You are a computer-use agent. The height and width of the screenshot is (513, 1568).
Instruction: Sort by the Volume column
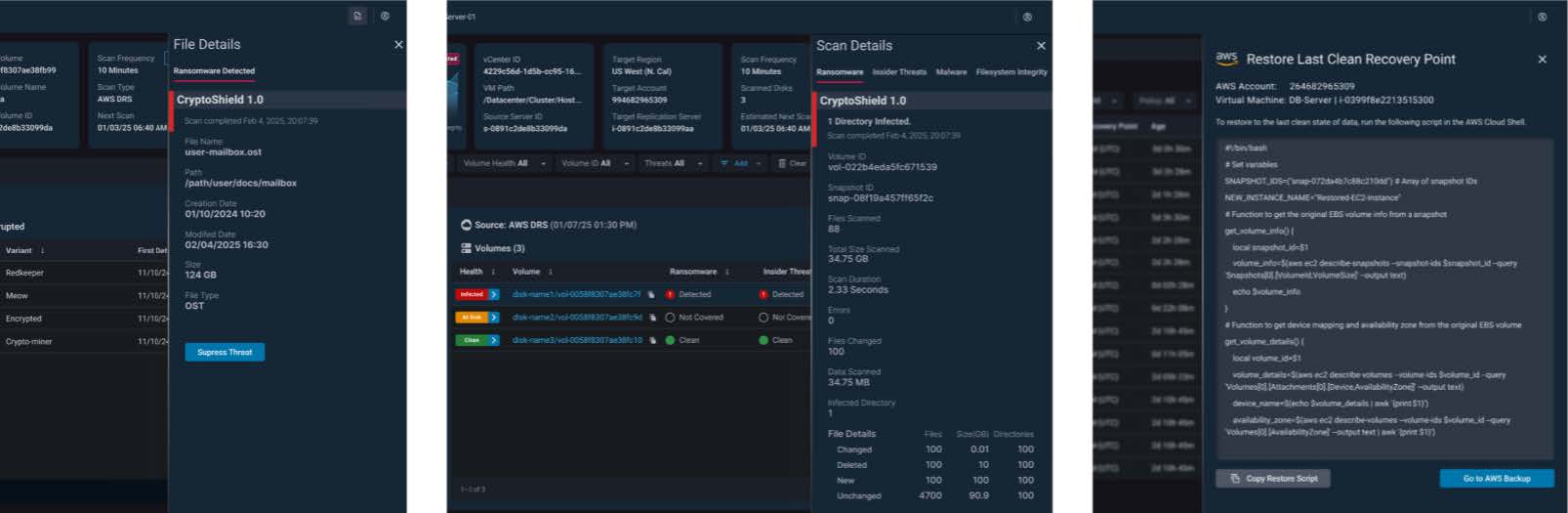(532, 272)
